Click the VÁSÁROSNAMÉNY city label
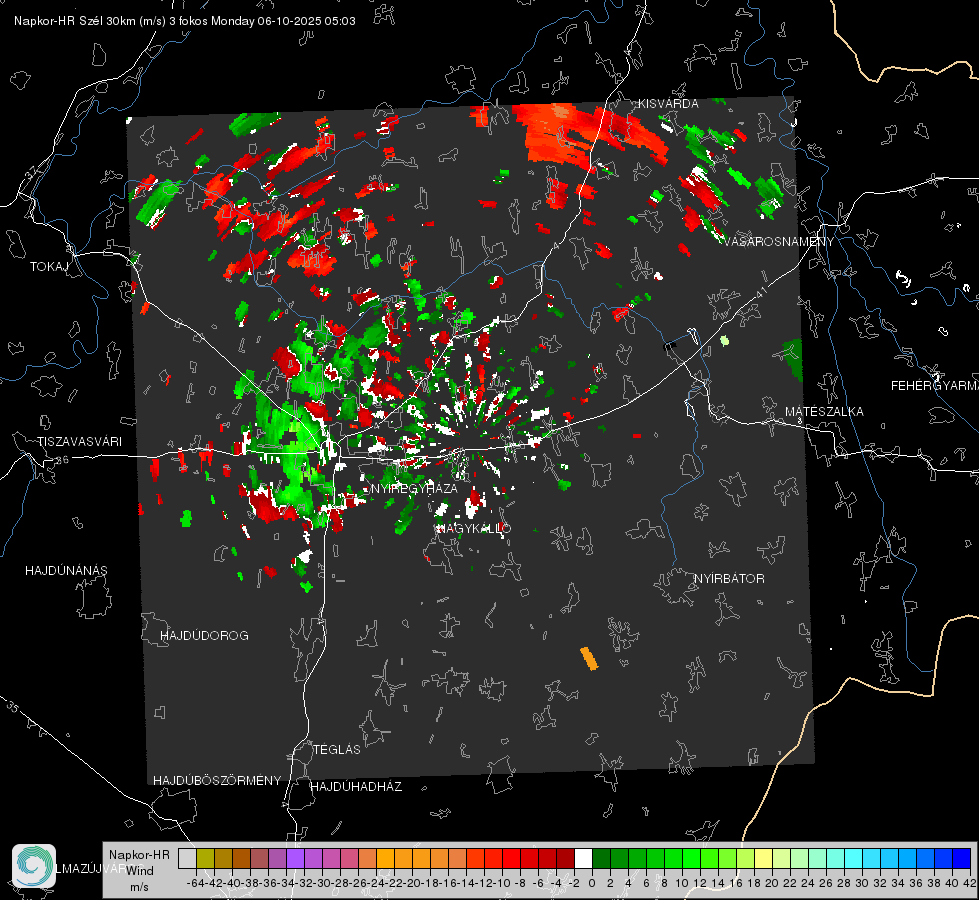This screenshot has height=900, width=979. pos(779,242)
